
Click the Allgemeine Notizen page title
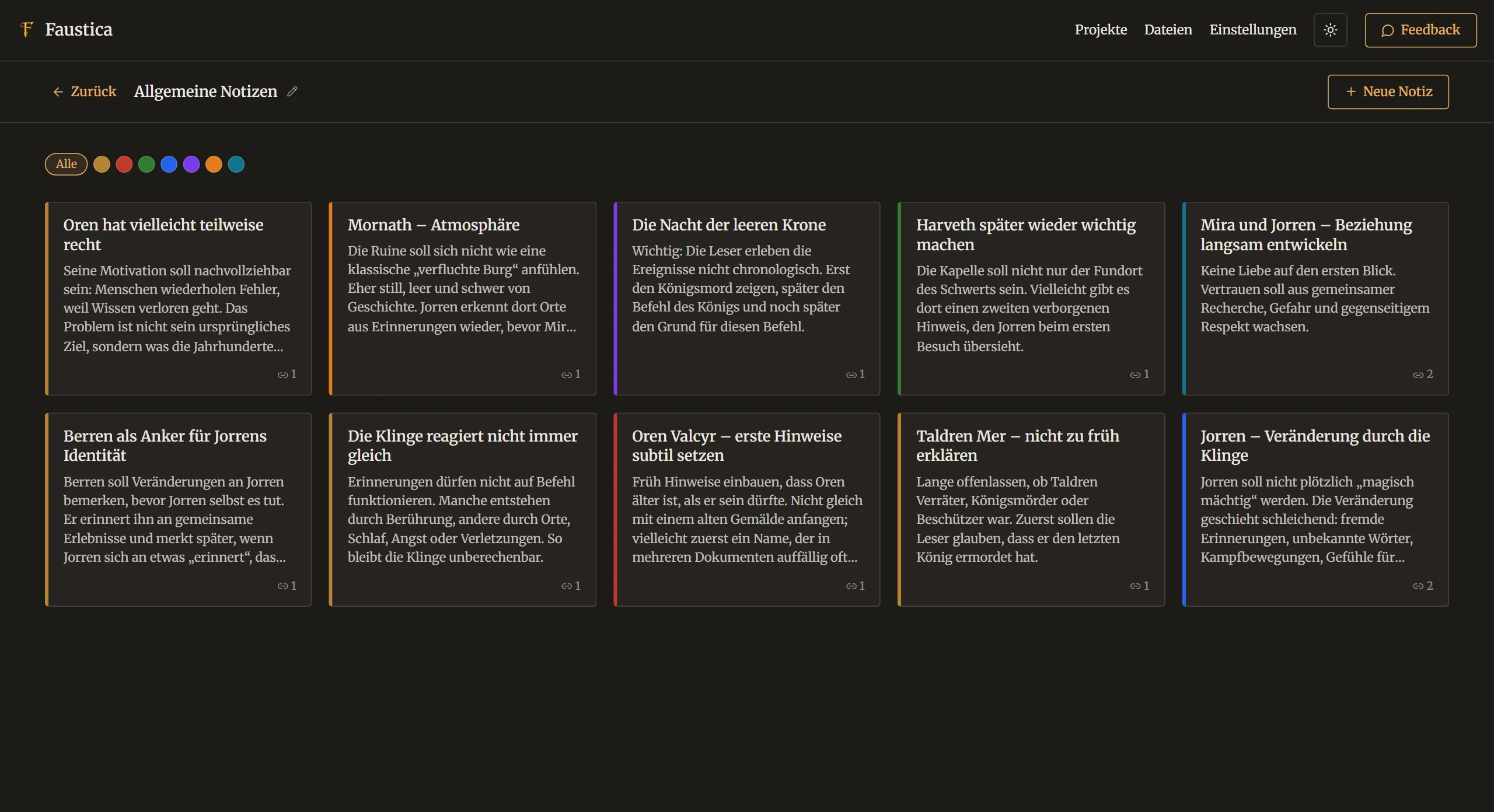tap(205, 92)
